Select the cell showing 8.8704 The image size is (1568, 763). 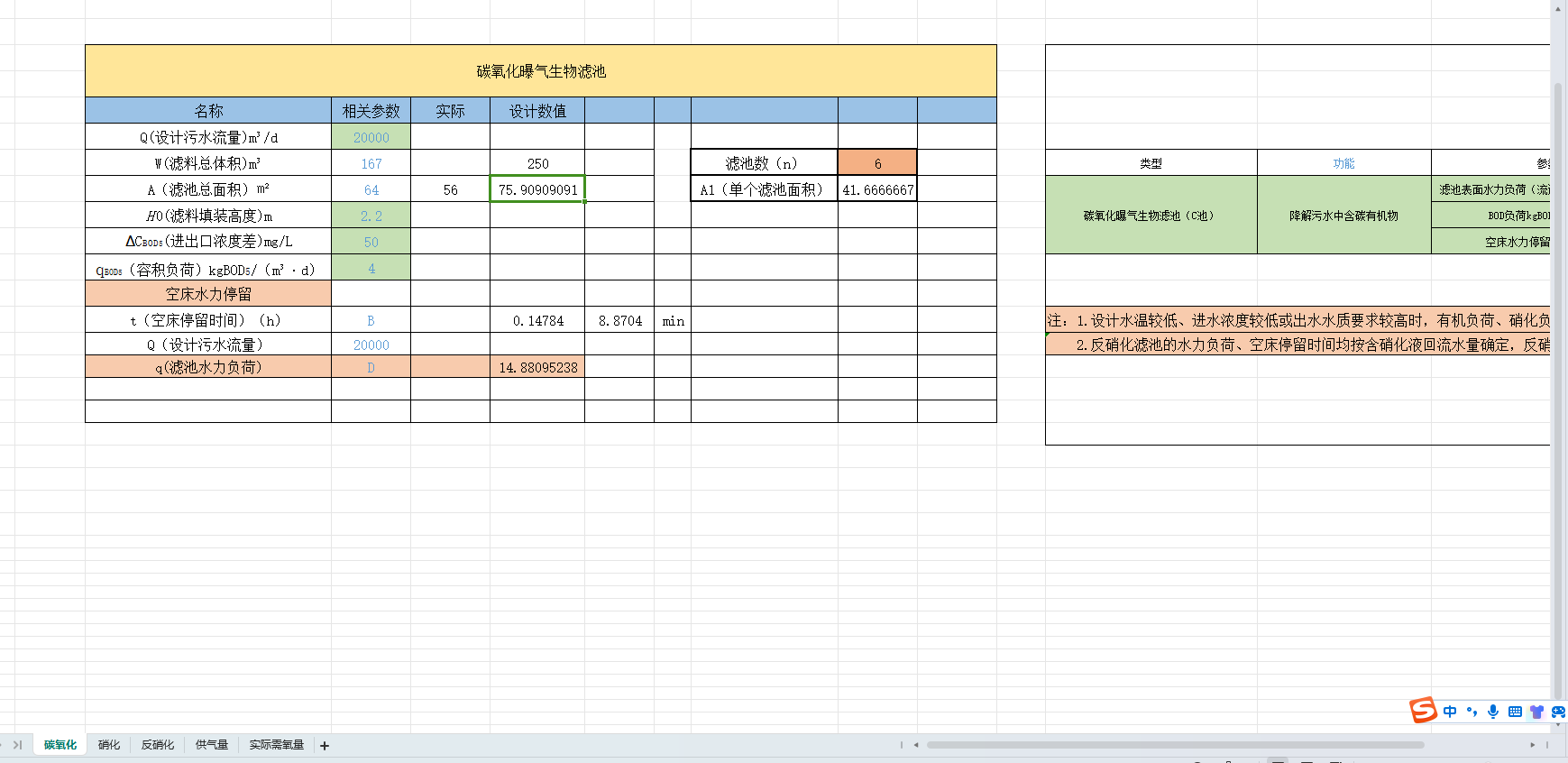619,320
